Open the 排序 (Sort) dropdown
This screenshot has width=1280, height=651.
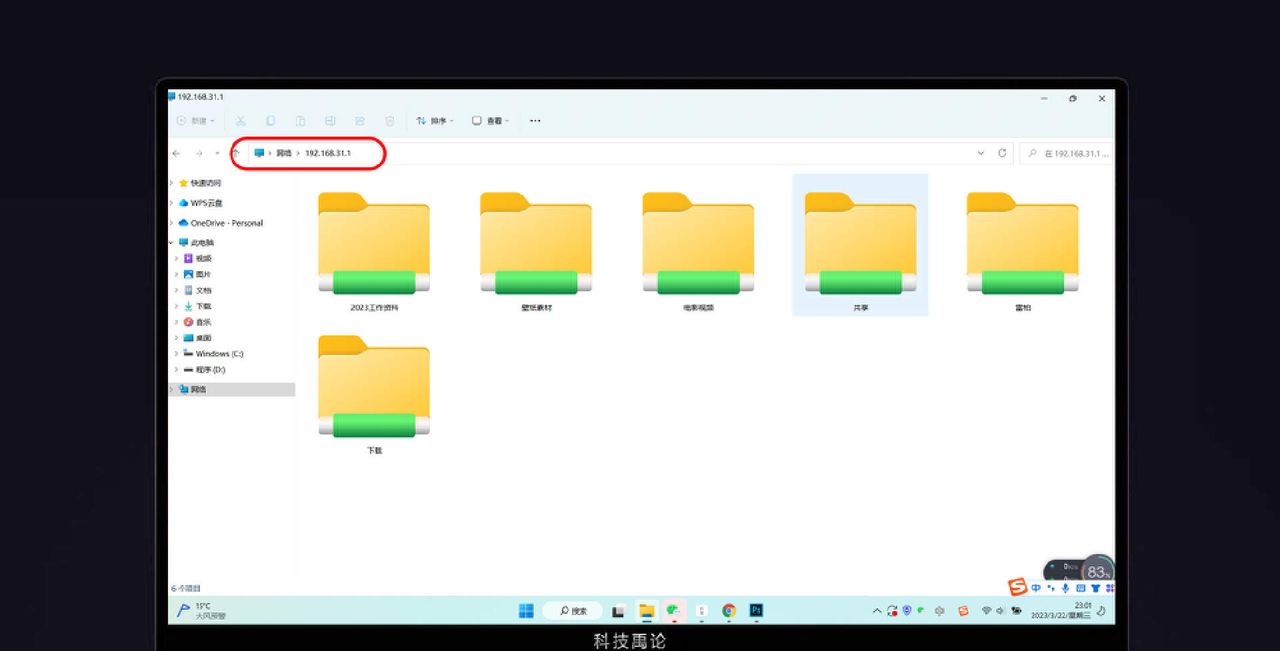(435, 121)
